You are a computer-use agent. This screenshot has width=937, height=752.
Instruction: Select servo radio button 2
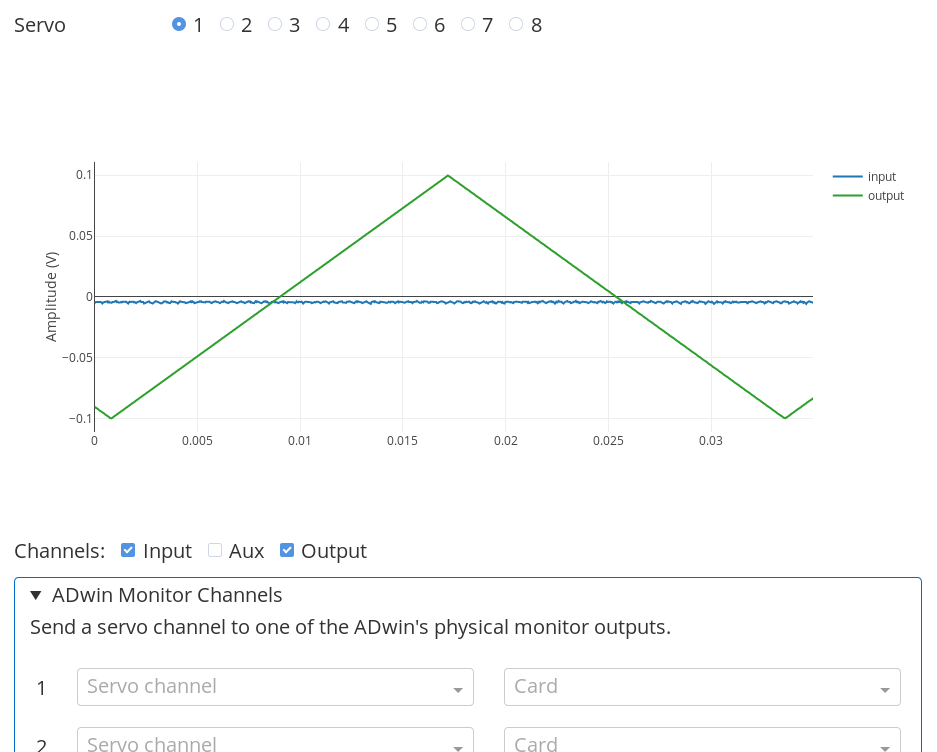pyautogui.click(x=227, y=24)
